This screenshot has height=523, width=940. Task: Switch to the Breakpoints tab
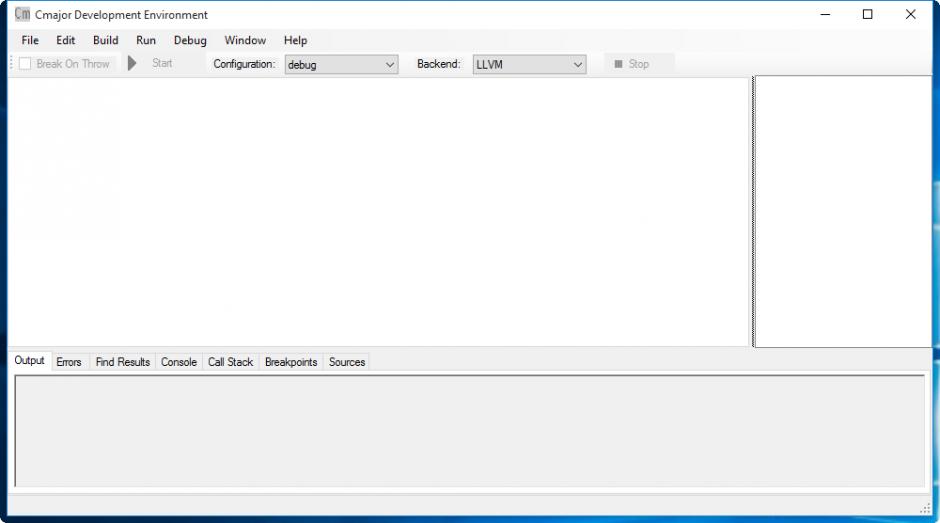pos(291,362)
